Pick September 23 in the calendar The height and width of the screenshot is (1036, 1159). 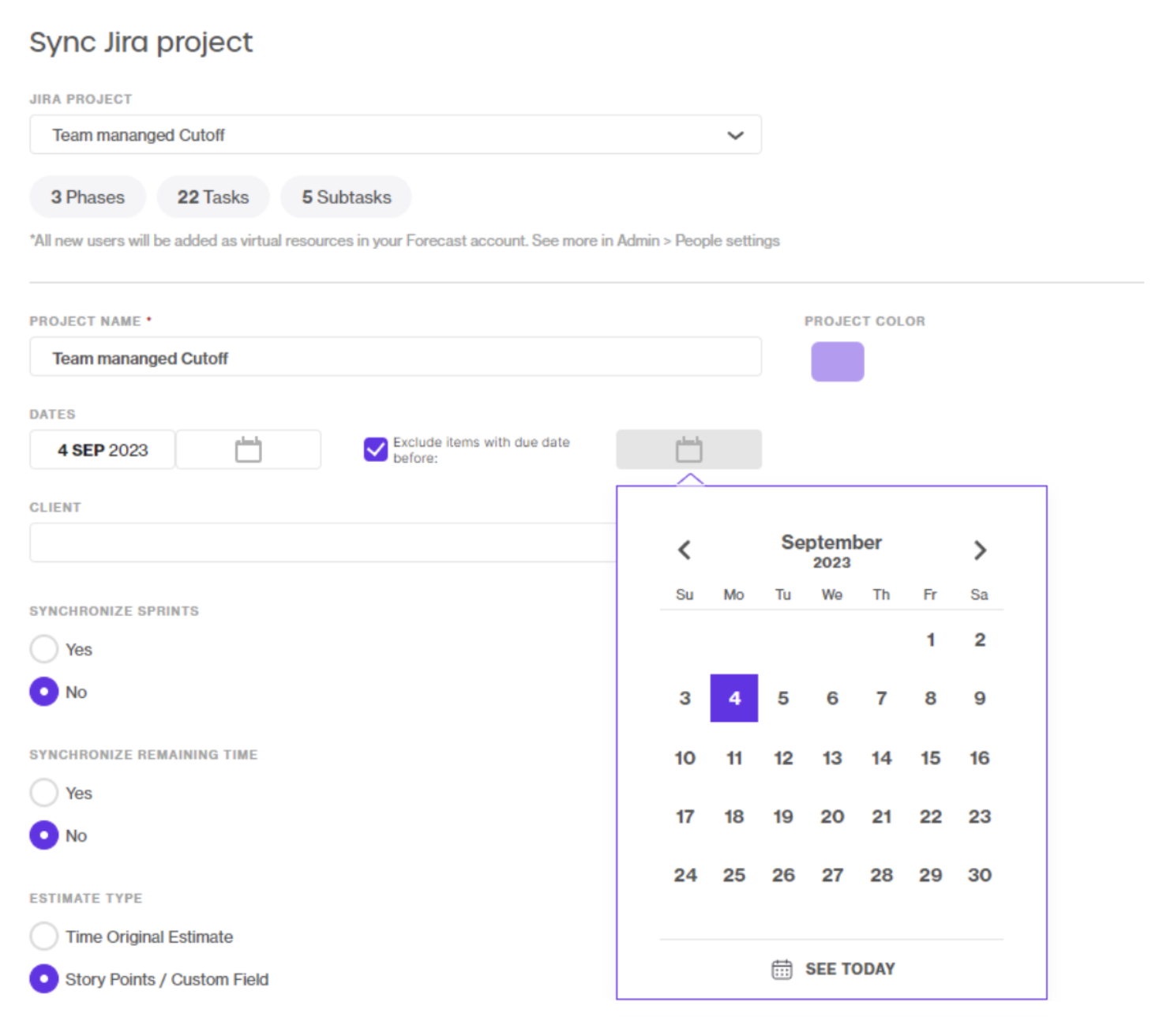point(980,816)
